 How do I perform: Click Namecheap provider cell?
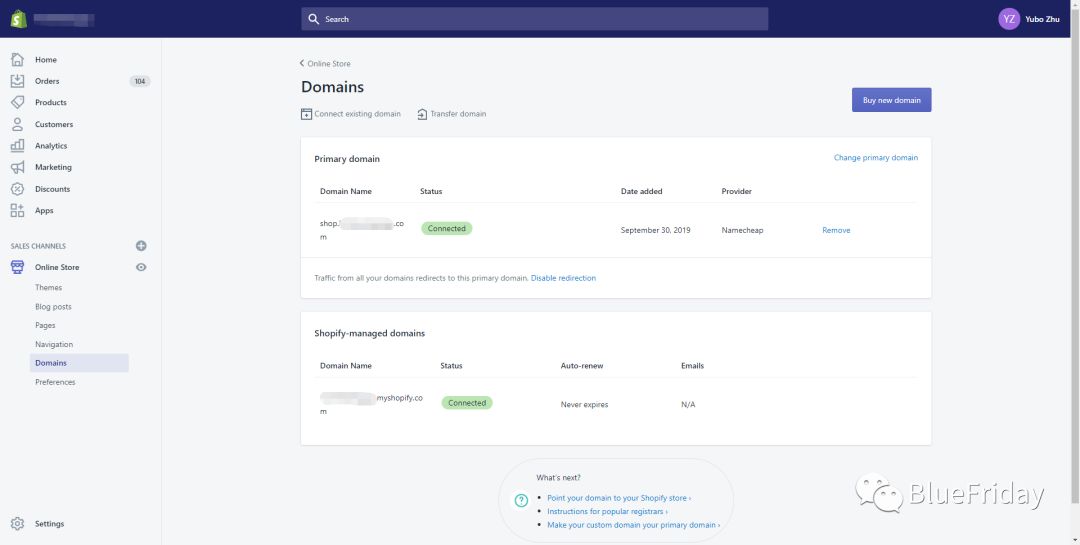[x=742, y=230]
